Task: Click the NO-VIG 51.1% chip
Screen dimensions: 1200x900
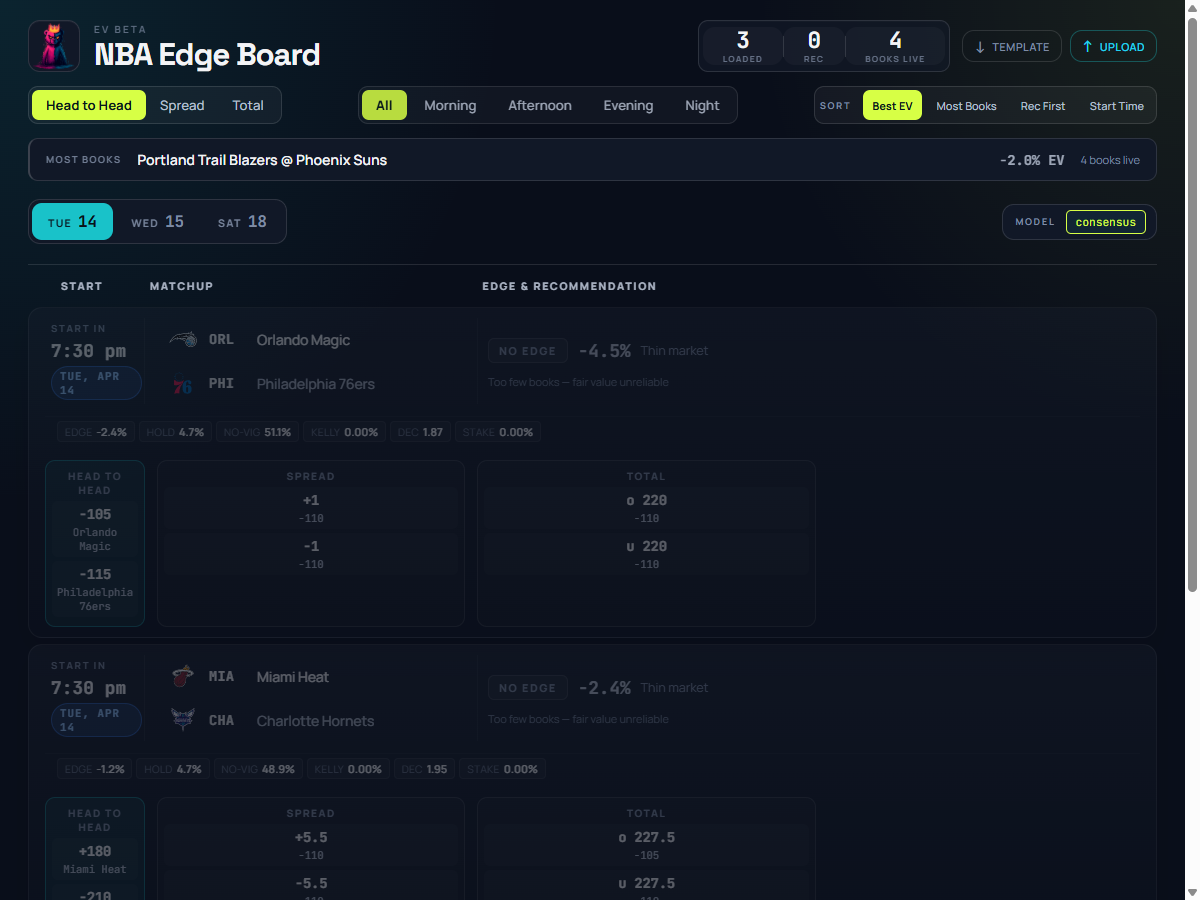Action: click(256, 432)
